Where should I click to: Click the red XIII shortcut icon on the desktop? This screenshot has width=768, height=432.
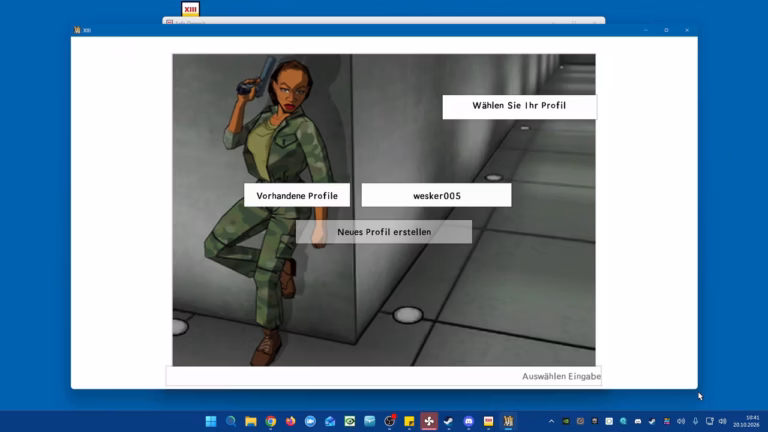(x=190, y=9)
